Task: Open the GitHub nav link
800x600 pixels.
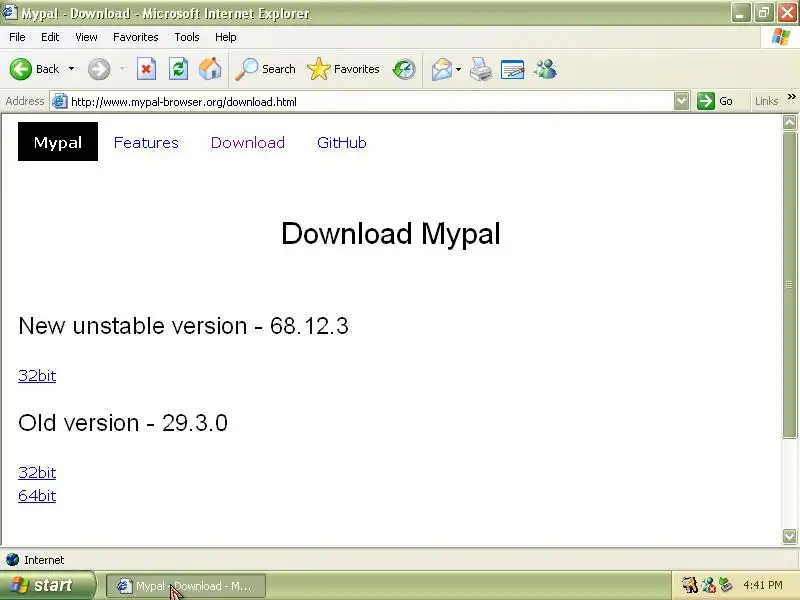Action: 342,142
